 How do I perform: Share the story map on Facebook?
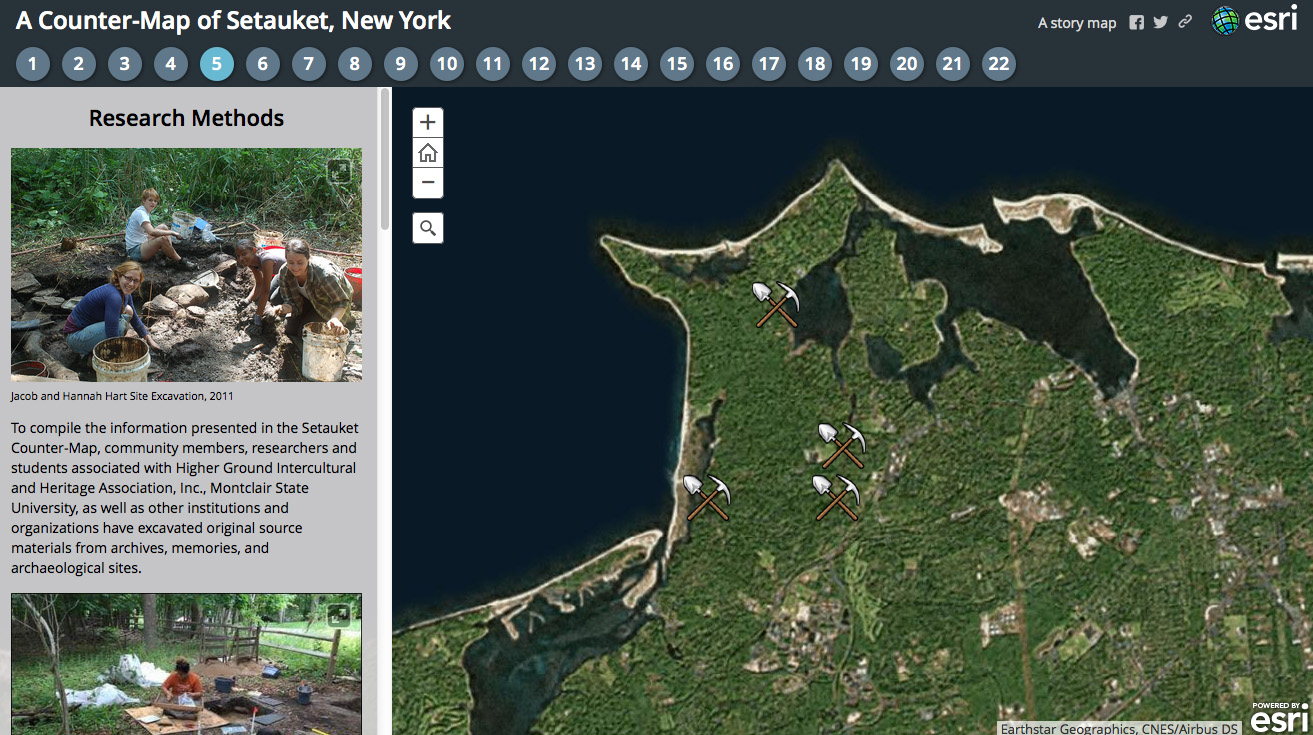tap(1136, 21)
